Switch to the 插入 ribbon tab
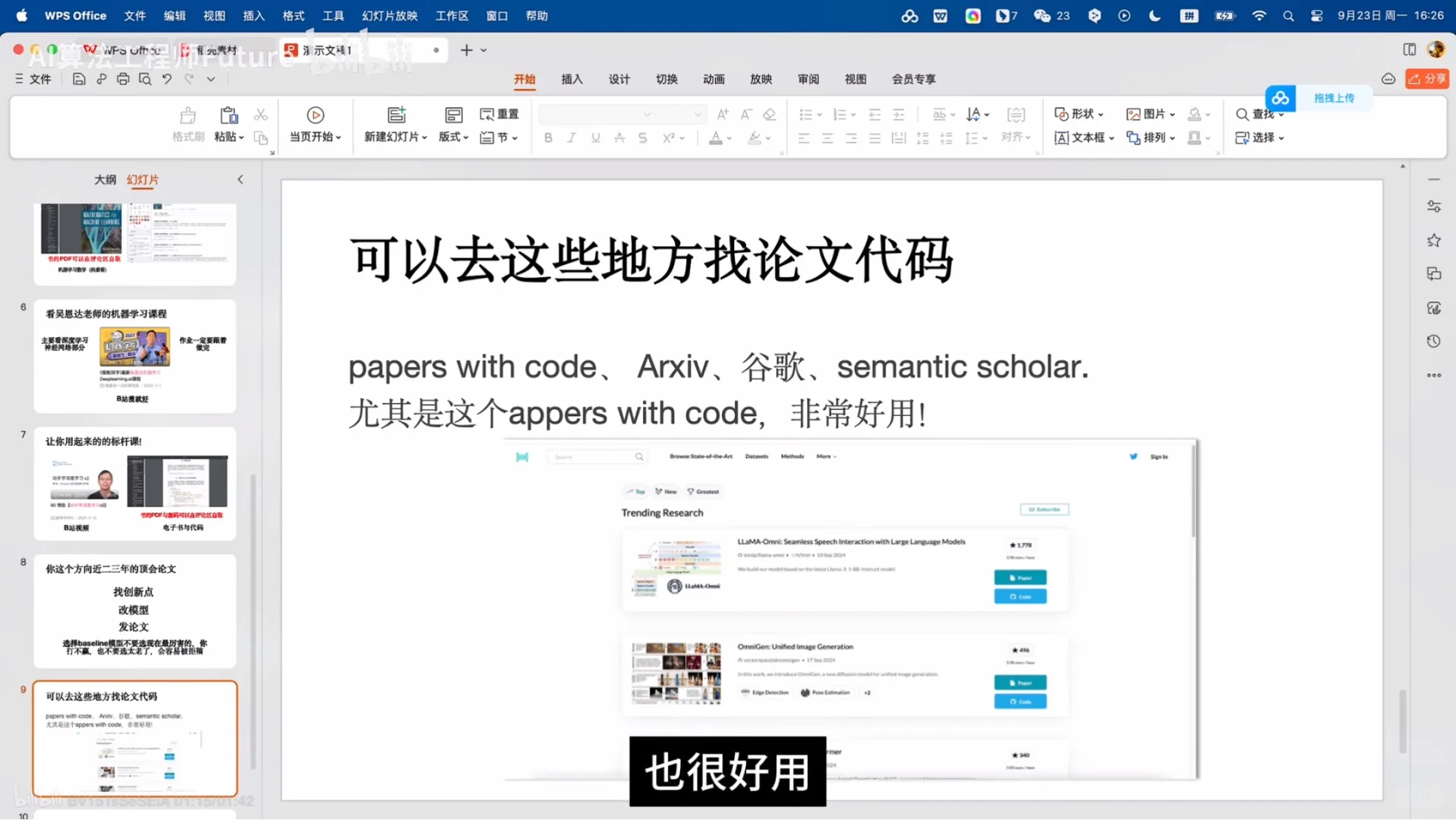 pyautogui.click(x=572, y=79)
